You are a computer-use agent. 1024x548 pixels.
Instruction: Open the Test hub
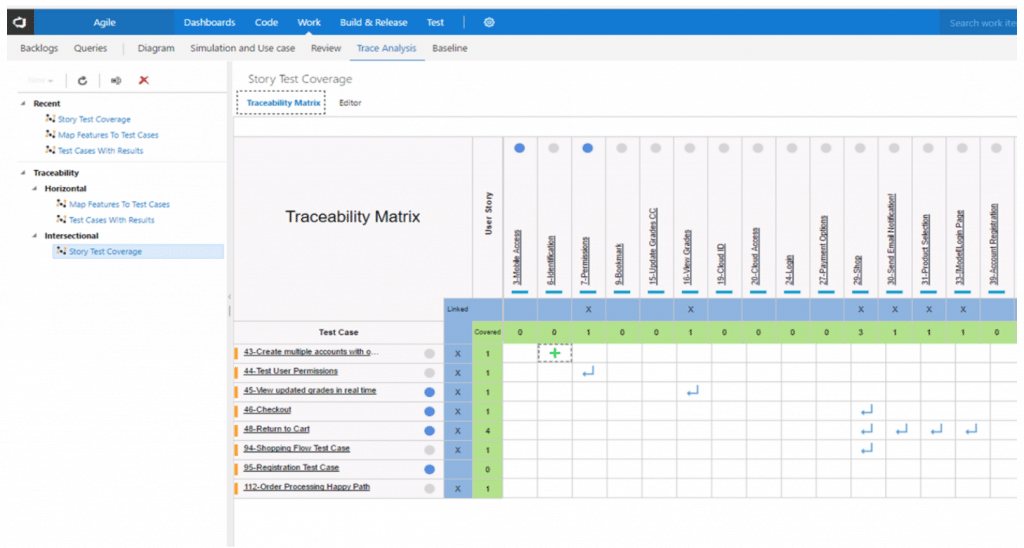[436, 22]
